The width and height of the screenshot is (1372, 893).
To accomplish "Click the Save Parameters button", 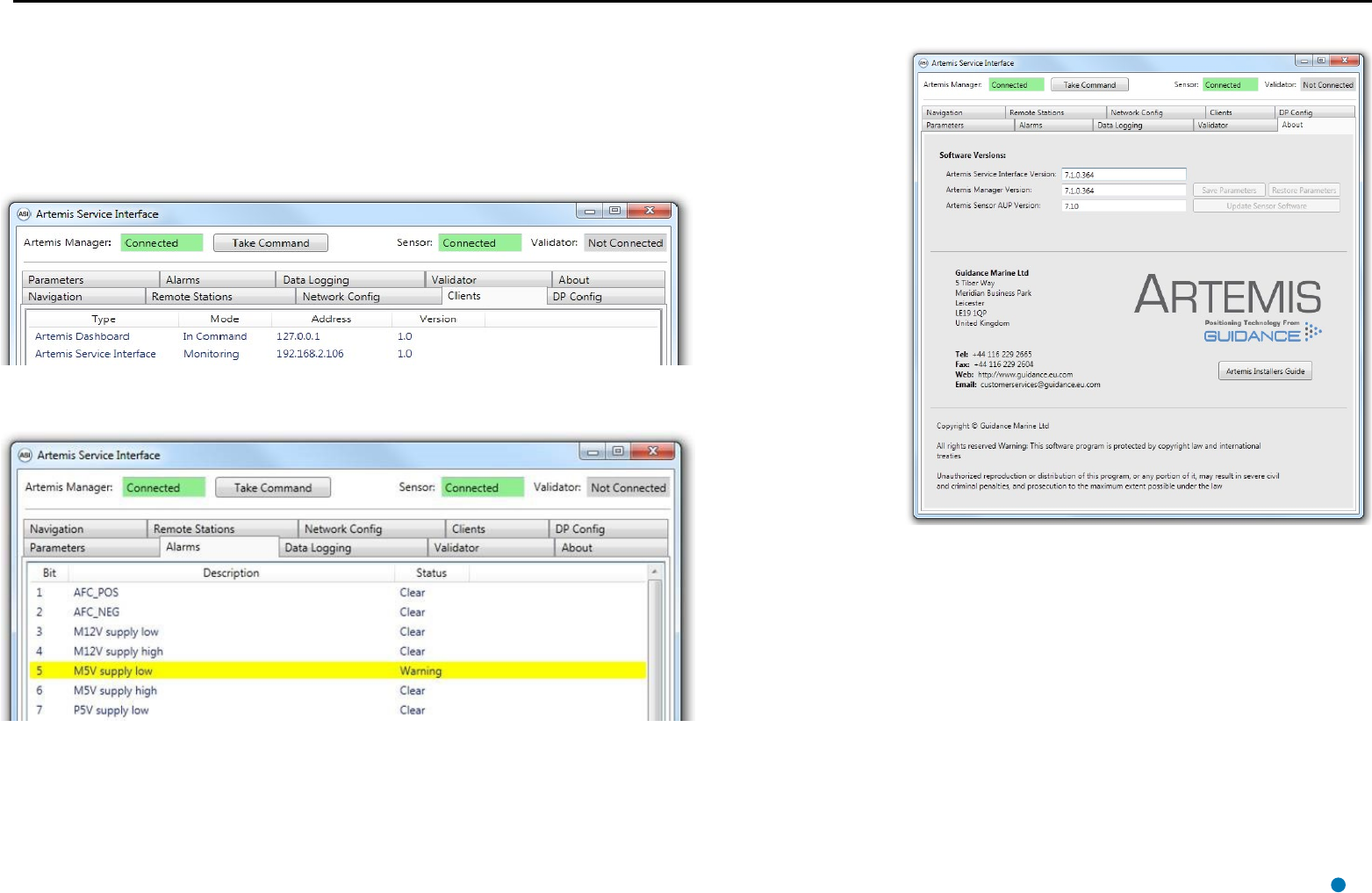I will (1229, 190).
